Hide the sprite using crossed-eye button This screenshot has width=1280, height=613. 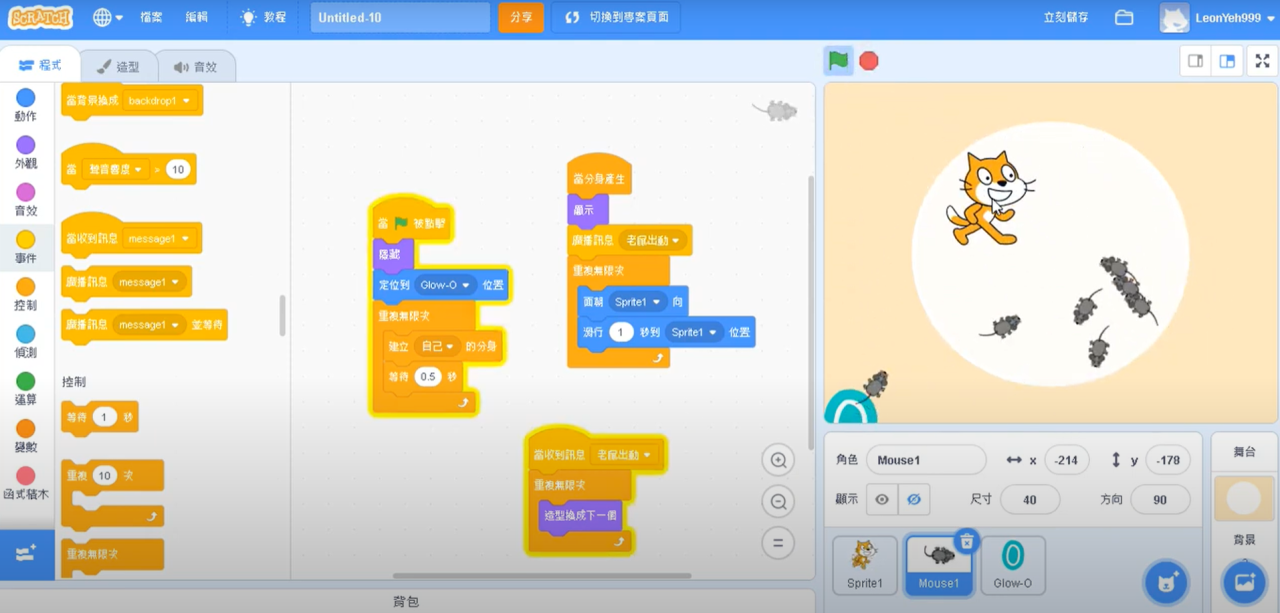(913, 499)
